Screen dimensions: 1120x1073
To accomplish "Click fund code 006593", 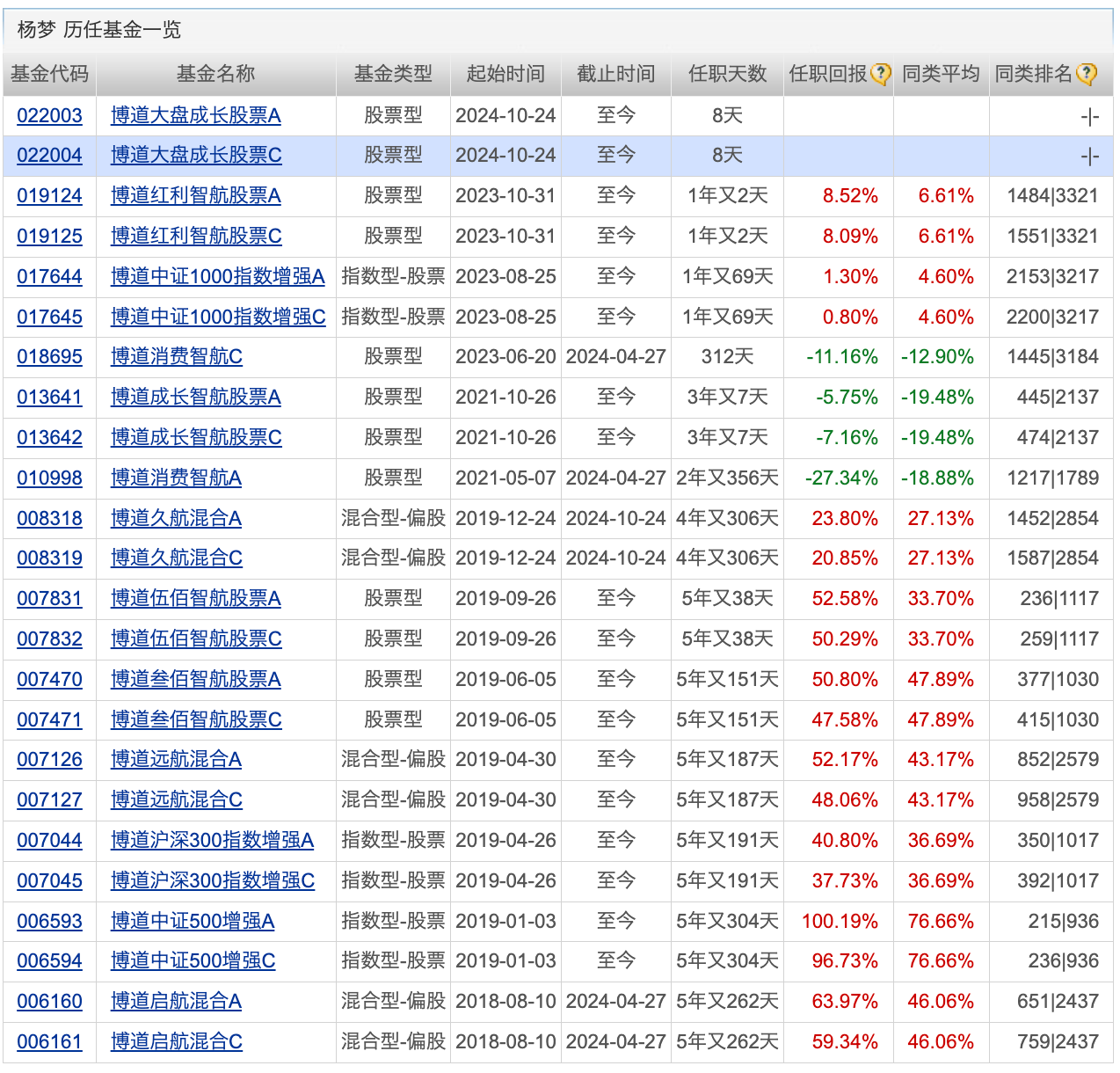I will (49, 922).
